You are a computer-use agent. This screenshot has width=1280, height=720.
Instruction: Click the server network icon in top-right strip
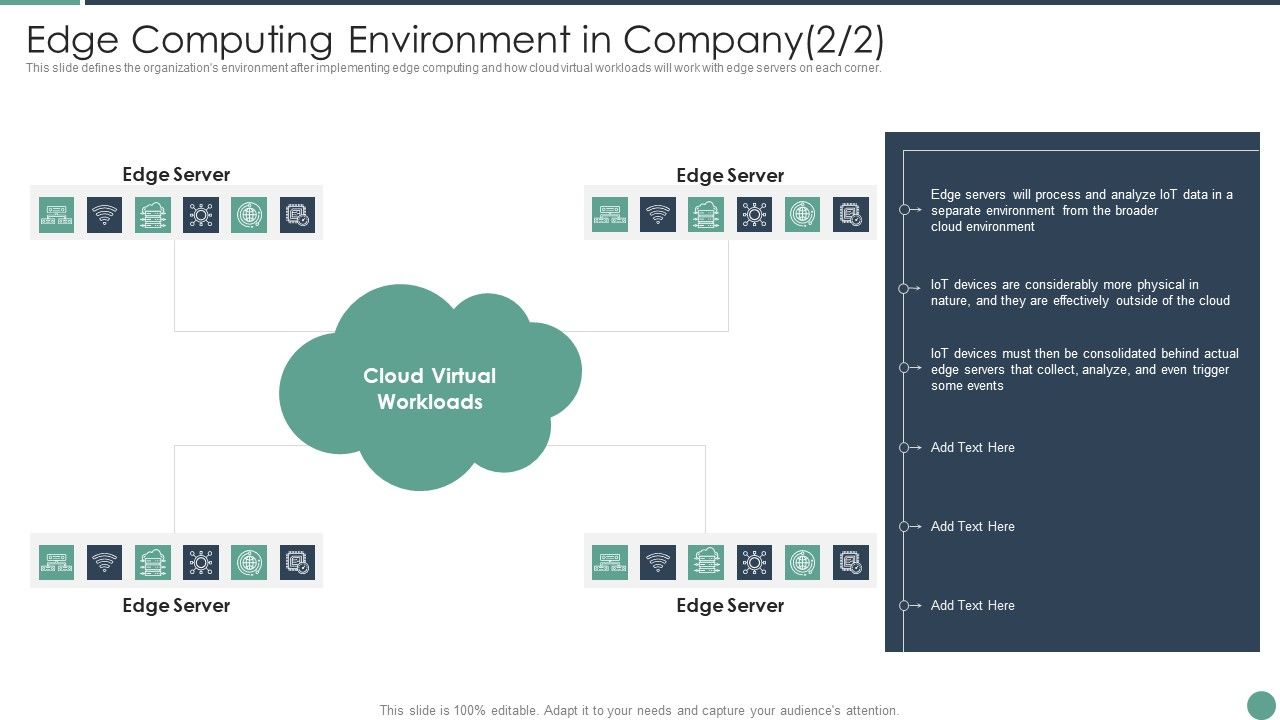610,214
